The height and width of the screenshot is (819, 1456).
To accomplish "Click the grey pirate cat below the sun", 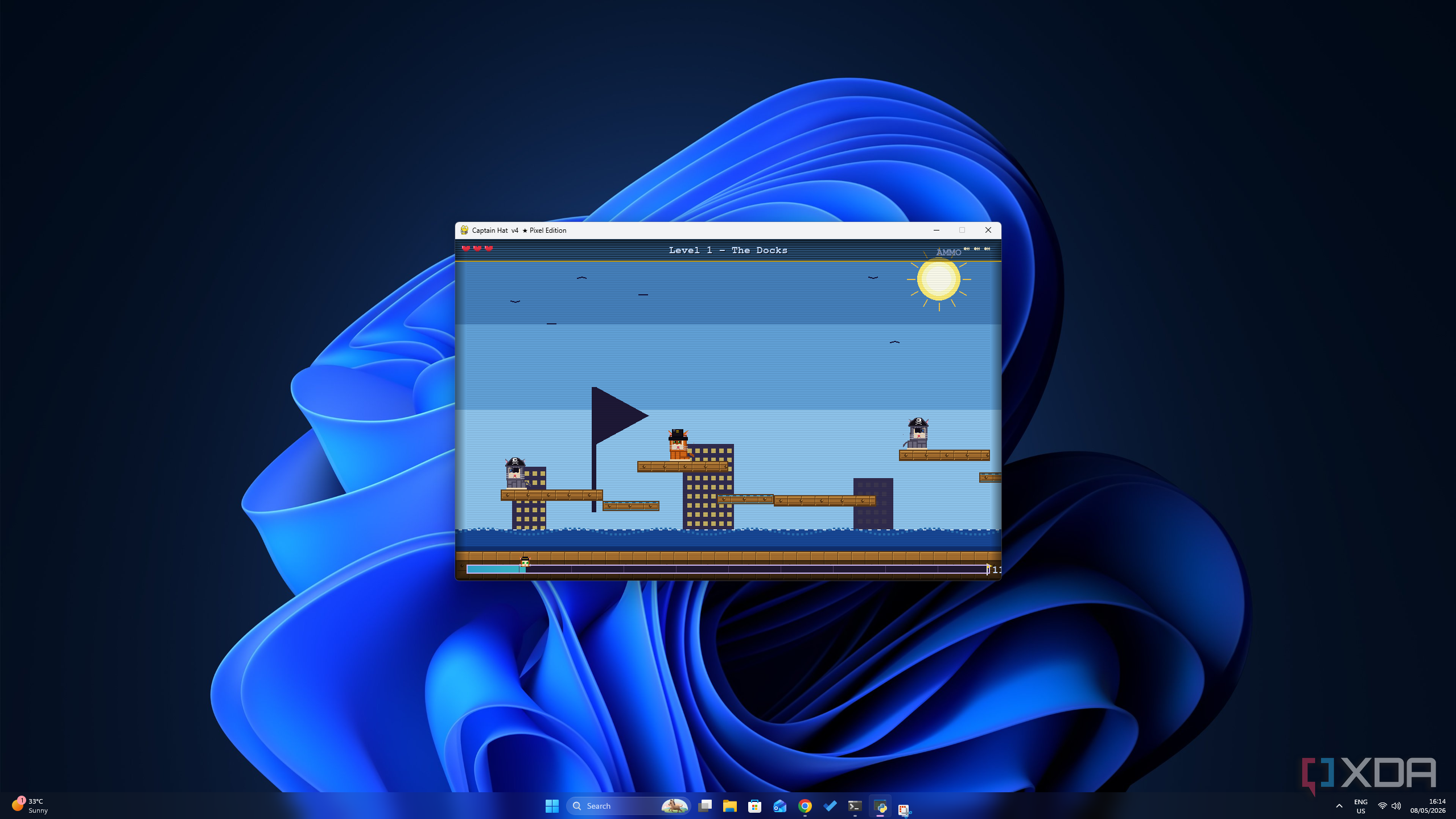I will click(x=917, y=434).
